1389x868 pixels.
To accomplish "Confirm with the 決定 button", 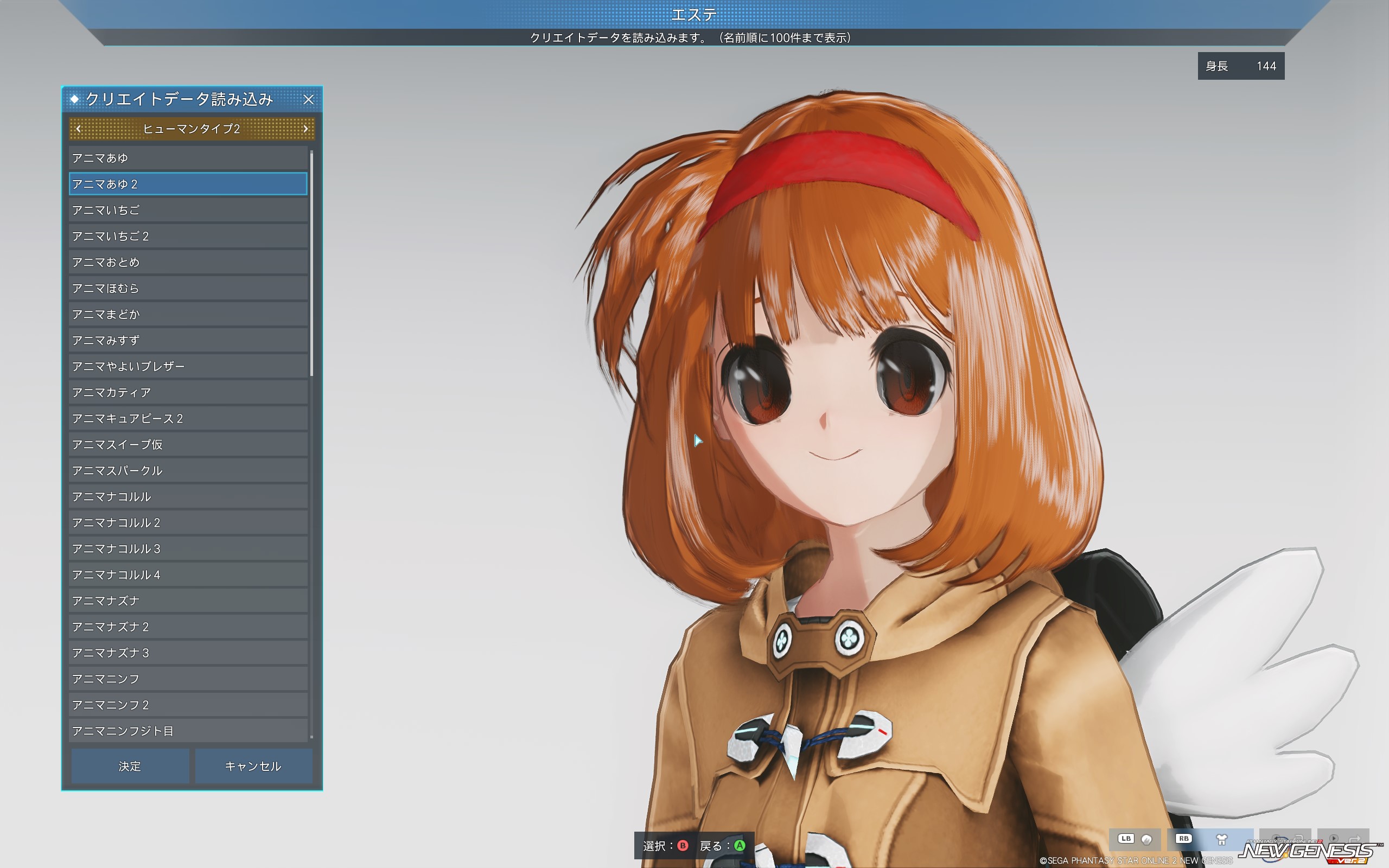I will pos(130,767).
